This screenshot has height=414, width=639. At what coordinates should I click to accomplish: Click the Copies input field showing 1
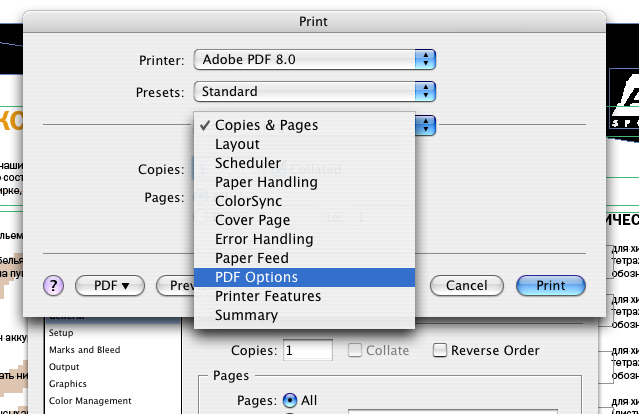click(308, 350)
